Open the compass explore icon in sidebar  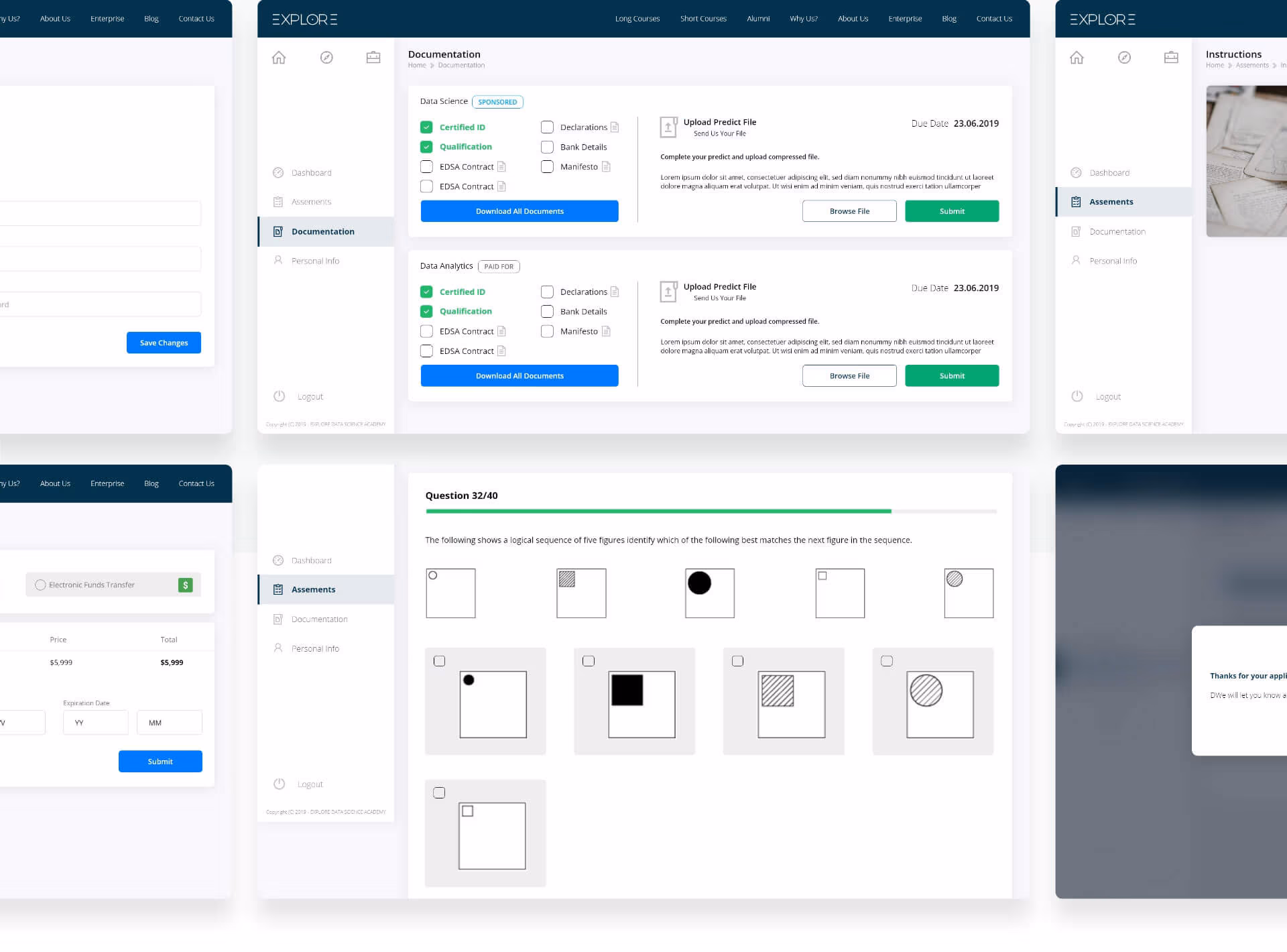326,58
